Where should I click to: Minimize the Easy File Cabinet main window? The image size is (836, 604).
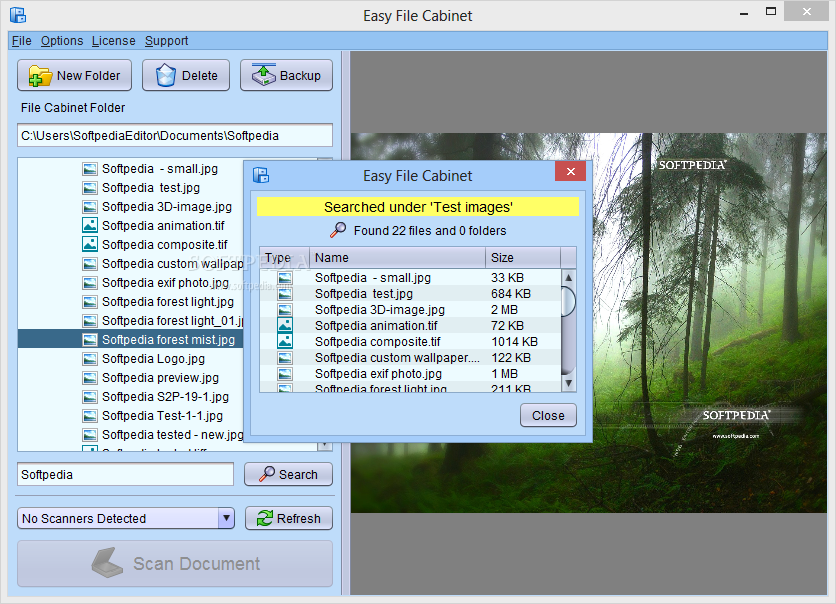744,13
